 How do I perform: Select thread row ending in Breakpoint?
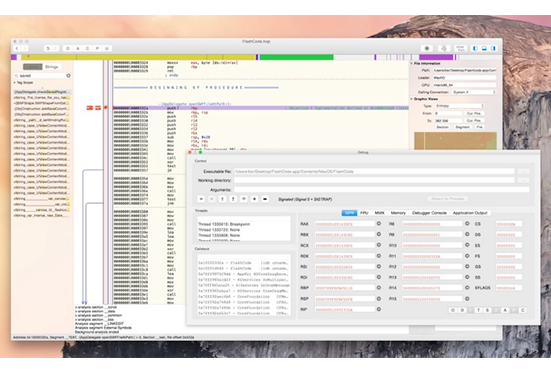click(x=244, y=224)
